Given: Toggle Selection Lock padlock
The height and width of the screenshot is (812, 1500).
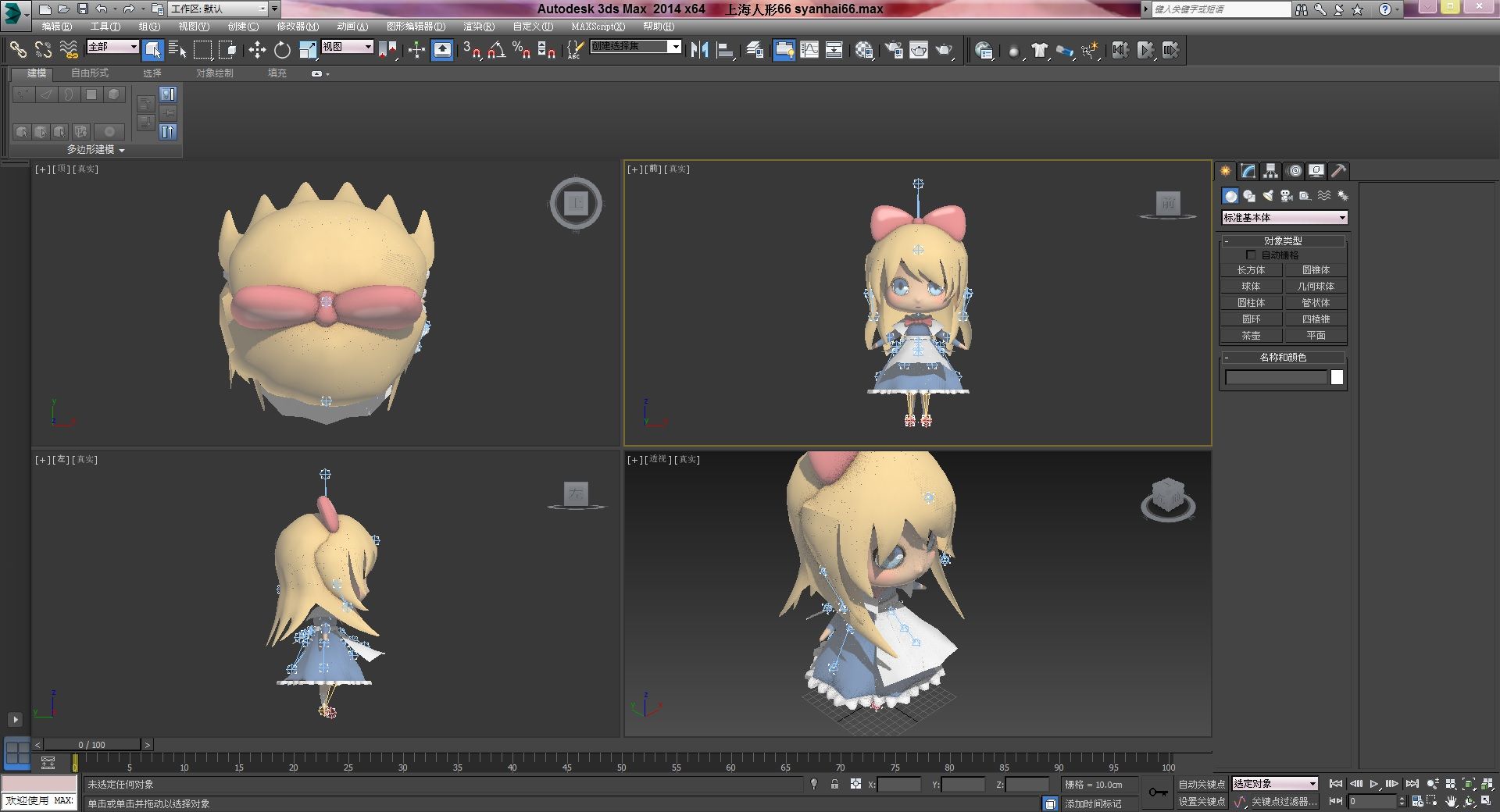Looking at the screenshot, I should tap(834, 784).
